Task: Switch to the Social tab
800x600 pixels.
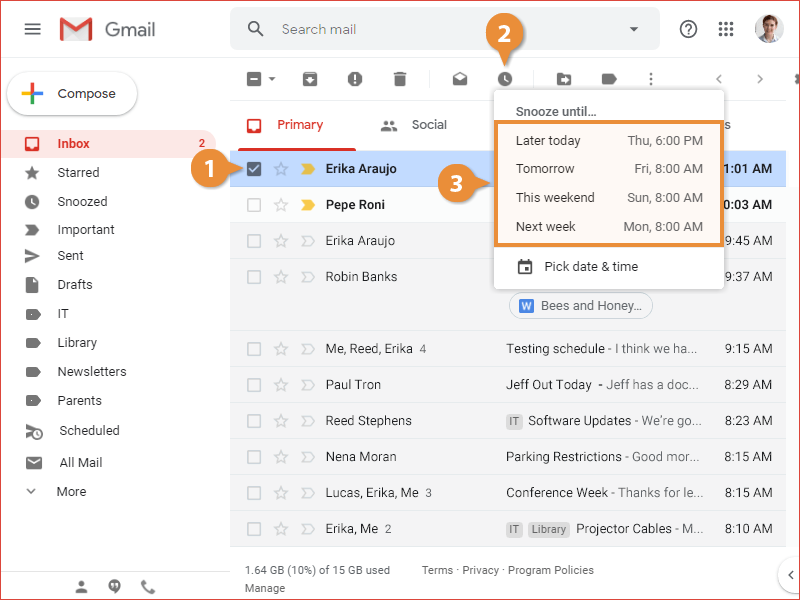Action: pyautogui.click(x=414, y=125)
